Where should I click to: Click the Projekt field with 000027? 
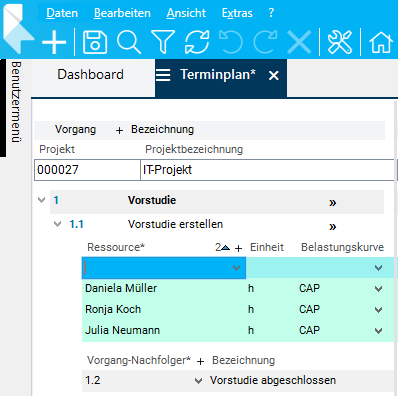tap(87, 170)
